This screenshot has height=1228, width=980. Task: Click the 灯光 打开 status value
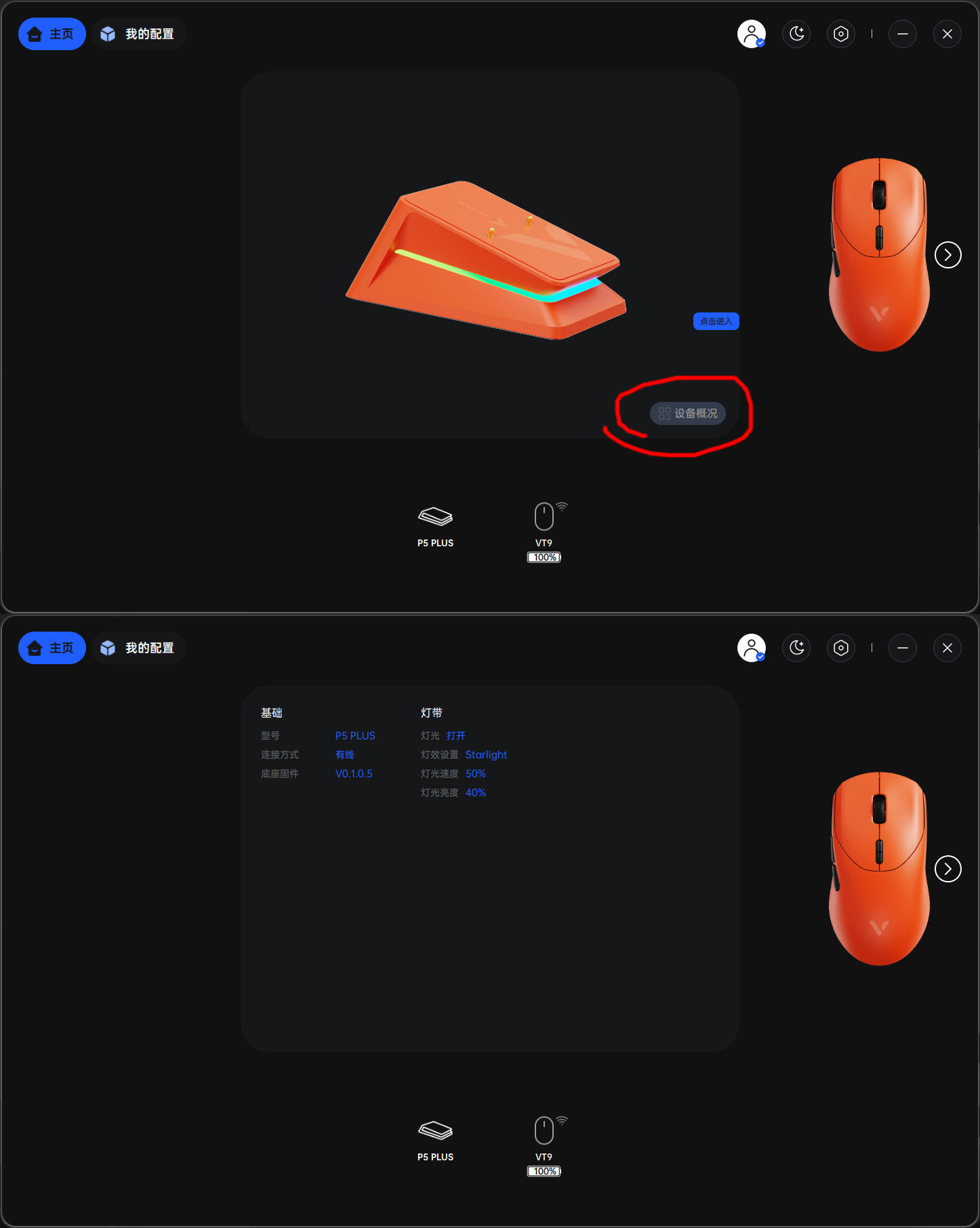click(455, 735)
